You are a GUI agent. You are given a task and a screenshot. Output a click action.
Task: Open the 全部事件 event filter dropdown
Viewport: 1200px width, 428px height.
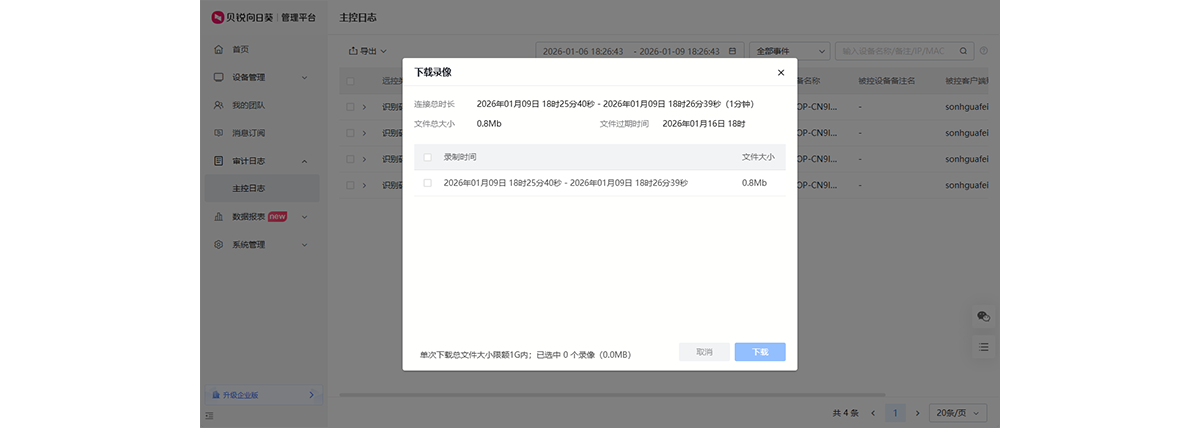790,50
